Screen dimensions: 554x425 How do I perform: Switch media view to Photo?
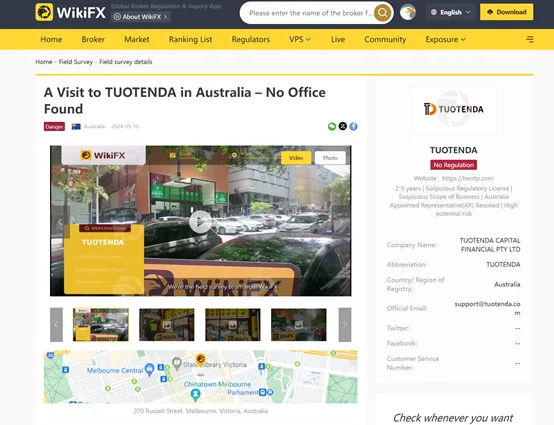tap(330, 158)
